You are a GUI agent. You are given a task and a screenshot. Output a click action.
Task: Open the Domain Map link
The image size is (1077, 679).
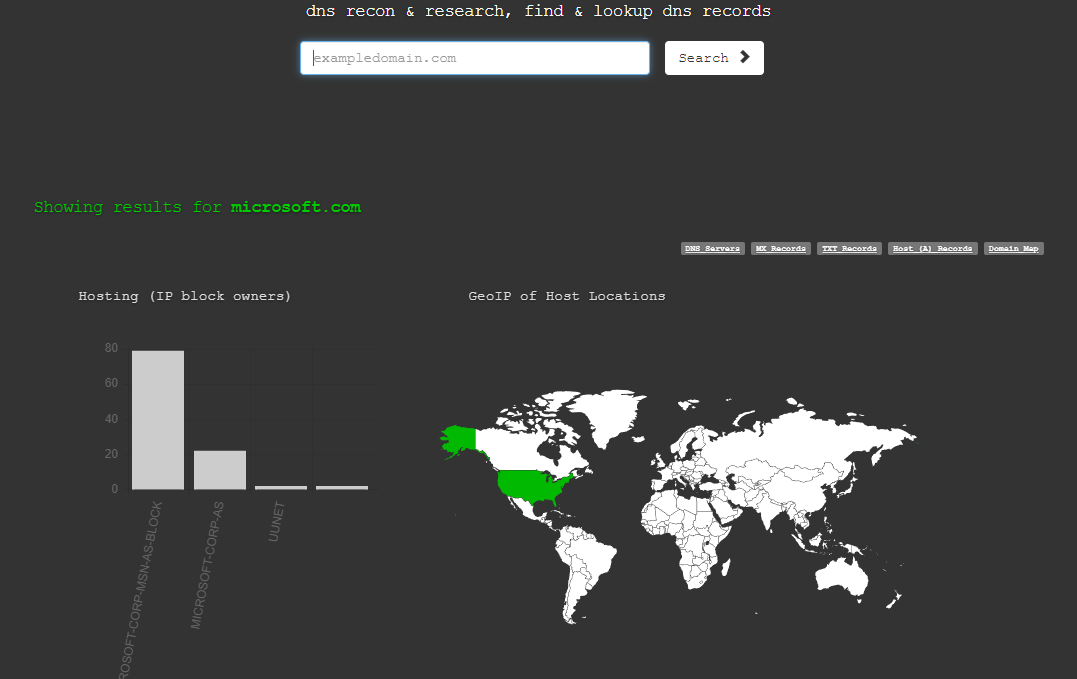pos(1013,249)
